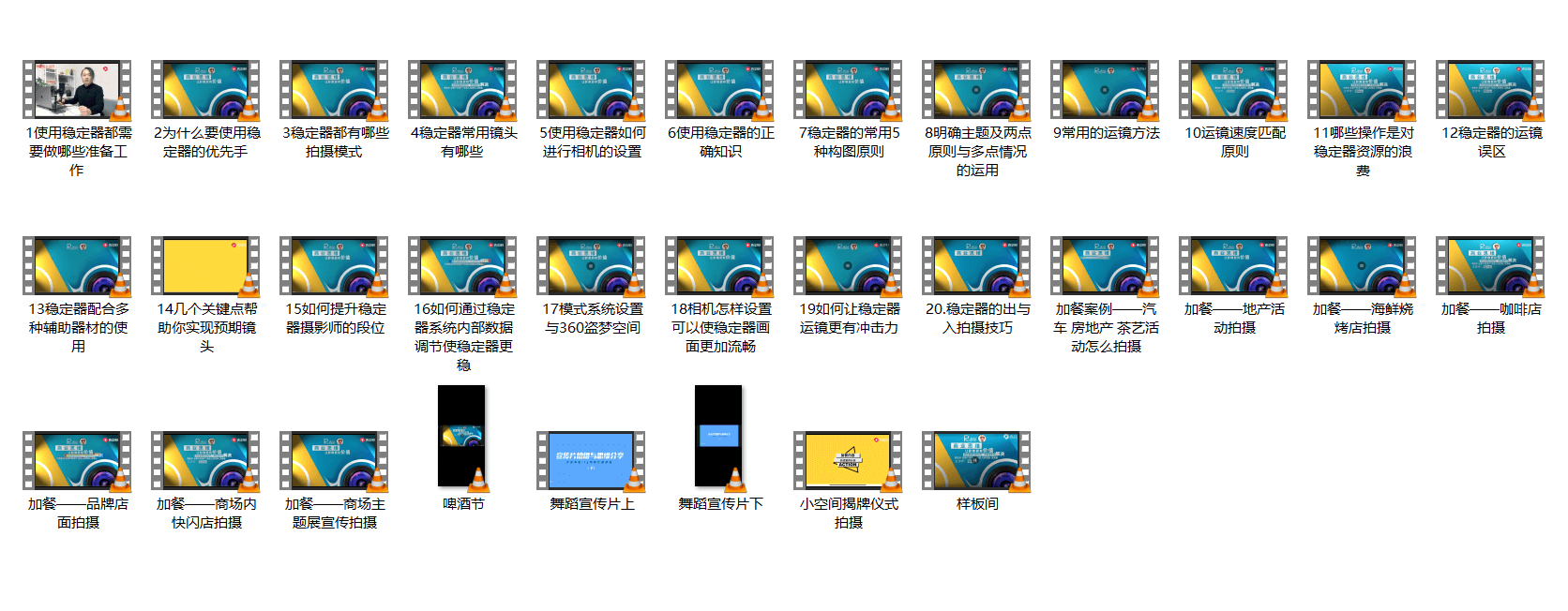Select the 7稳定器的常用5种构图原则 video thumbnail
This screenshot has width=1568, height=611.
tap(848, 91)
